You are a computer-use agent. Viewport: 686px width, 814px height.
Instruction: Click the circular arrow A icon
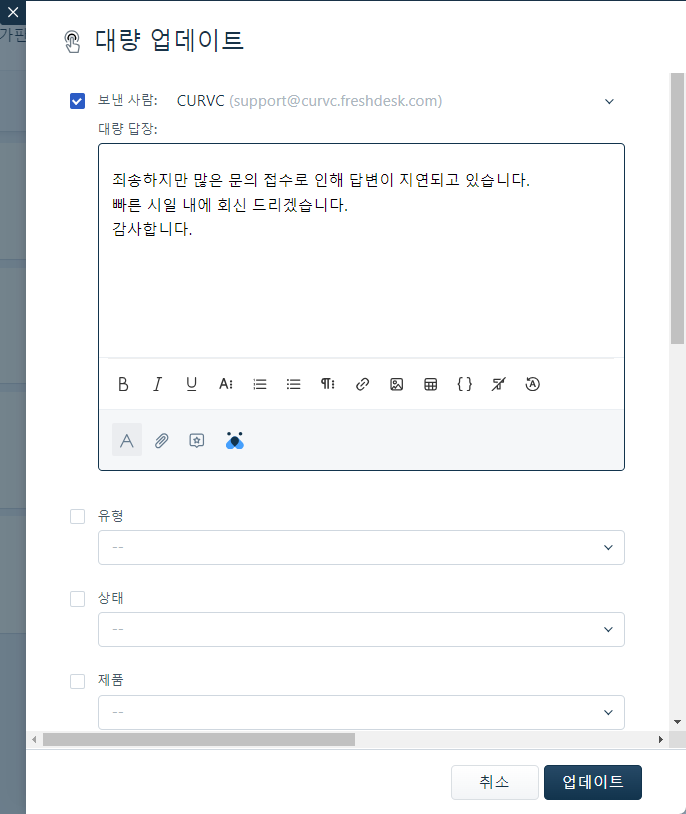pyautogui.click(x=533, y=384)
